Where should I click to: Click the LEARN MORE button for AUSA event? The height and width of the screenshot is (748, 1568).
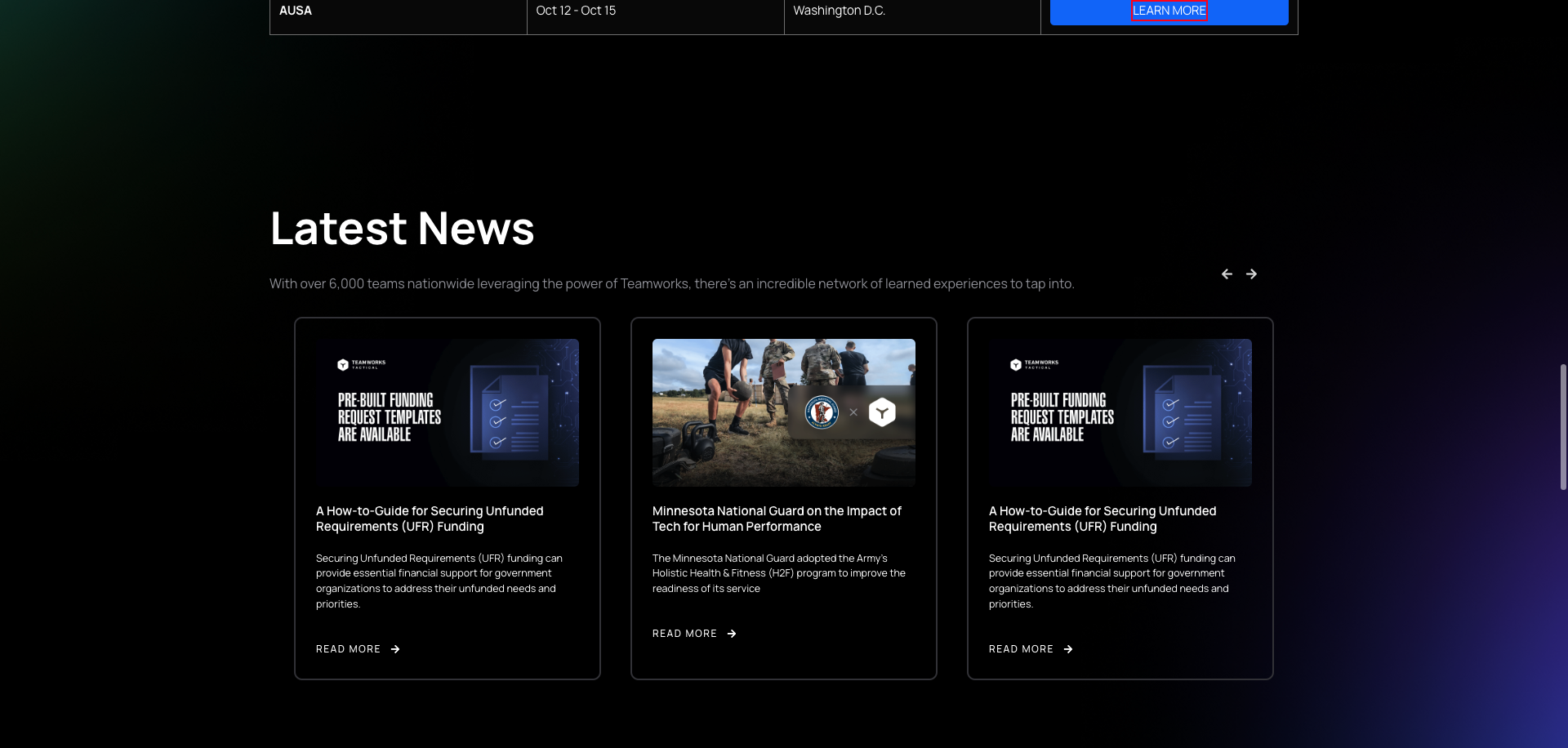(1169, 10)
